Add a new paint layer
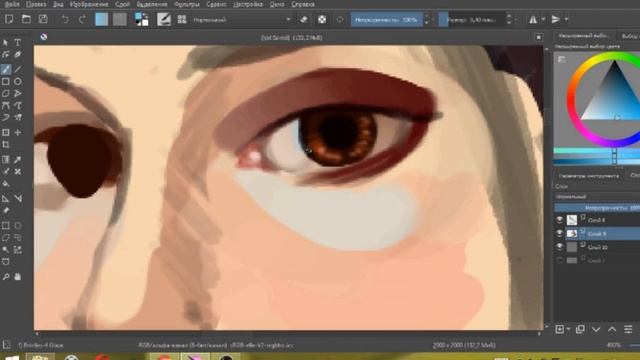640x360 pixels. point(560,329)
